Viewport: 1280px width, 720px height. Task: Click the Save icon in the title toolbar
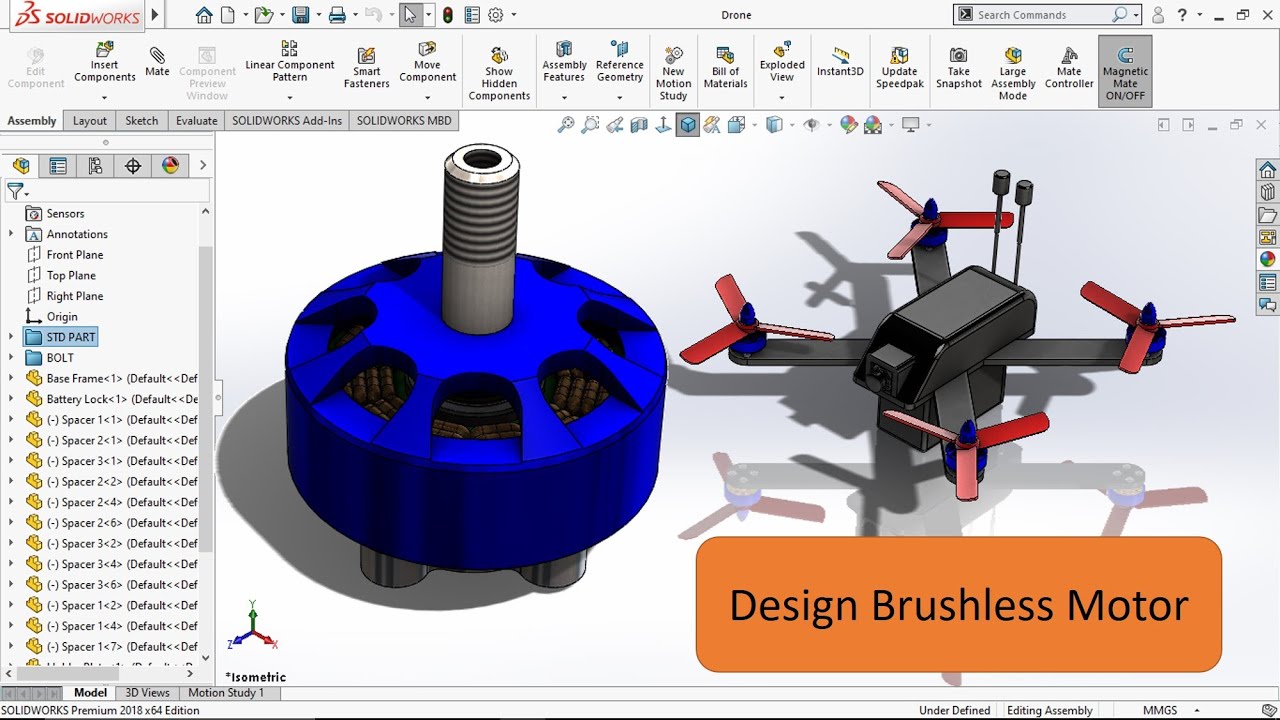click(300, 15)
